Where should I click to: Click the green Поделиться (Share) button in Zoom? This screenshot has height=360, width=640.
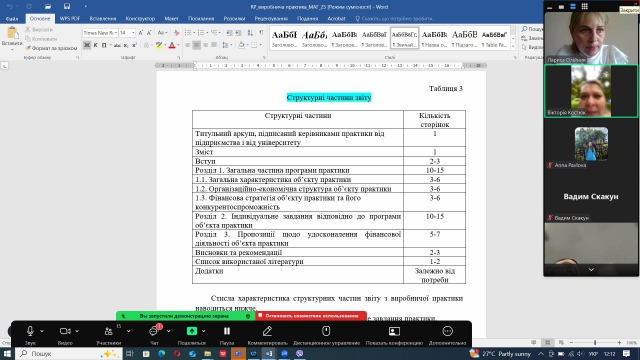(x=192, y=334)
